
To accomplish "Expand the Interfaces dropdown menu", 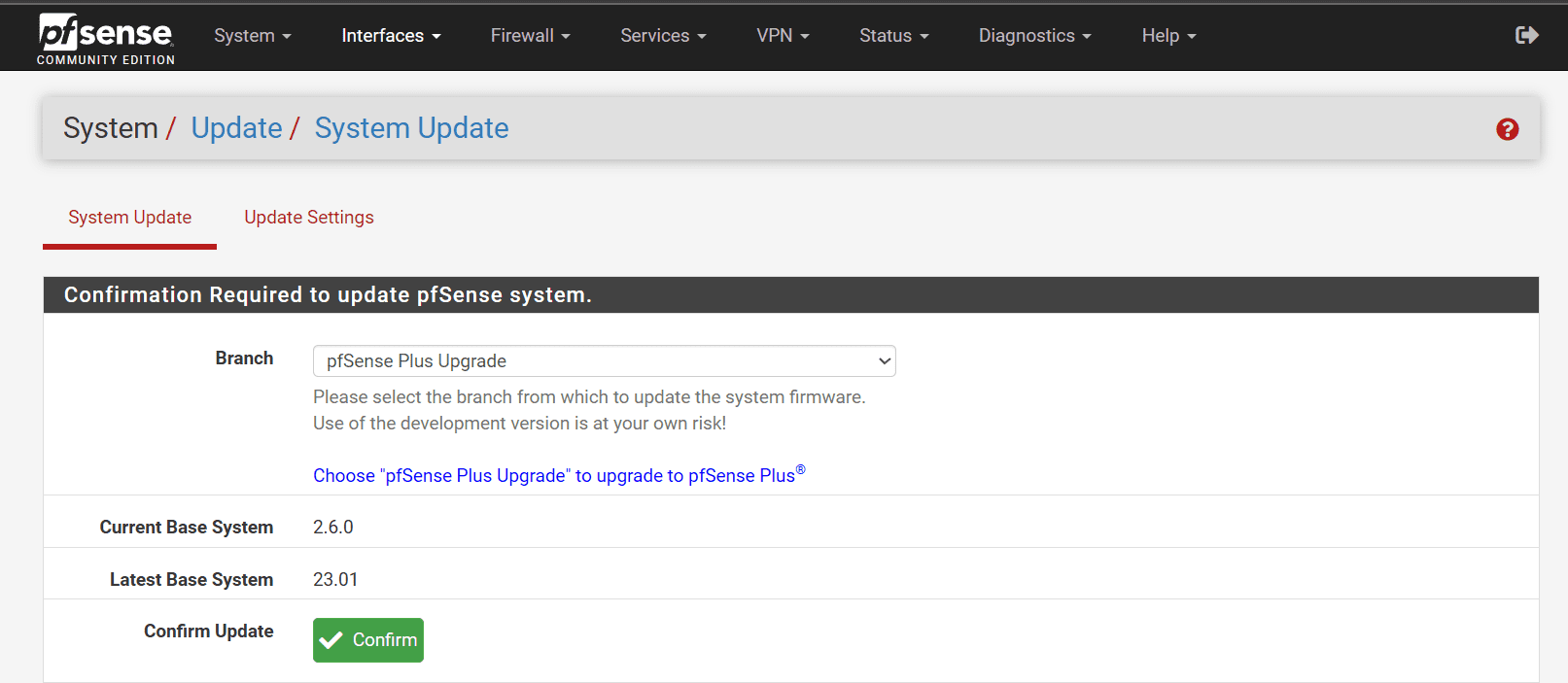I will tap(391, 36).
